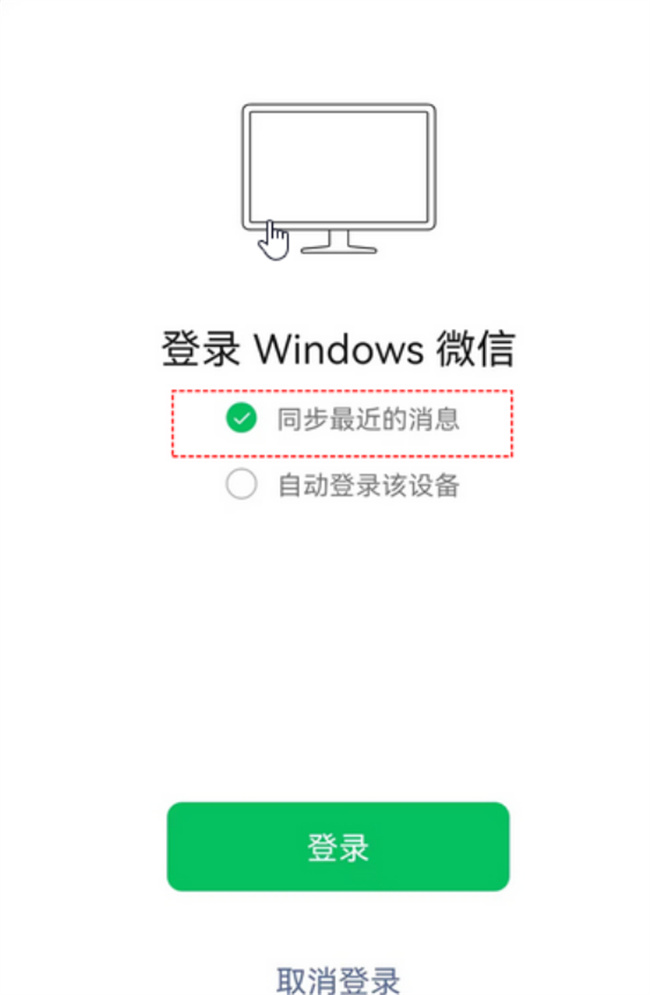Tap the 取消登录 link
The height and width of the screenshot is (995, 650).
click(338, 980)
